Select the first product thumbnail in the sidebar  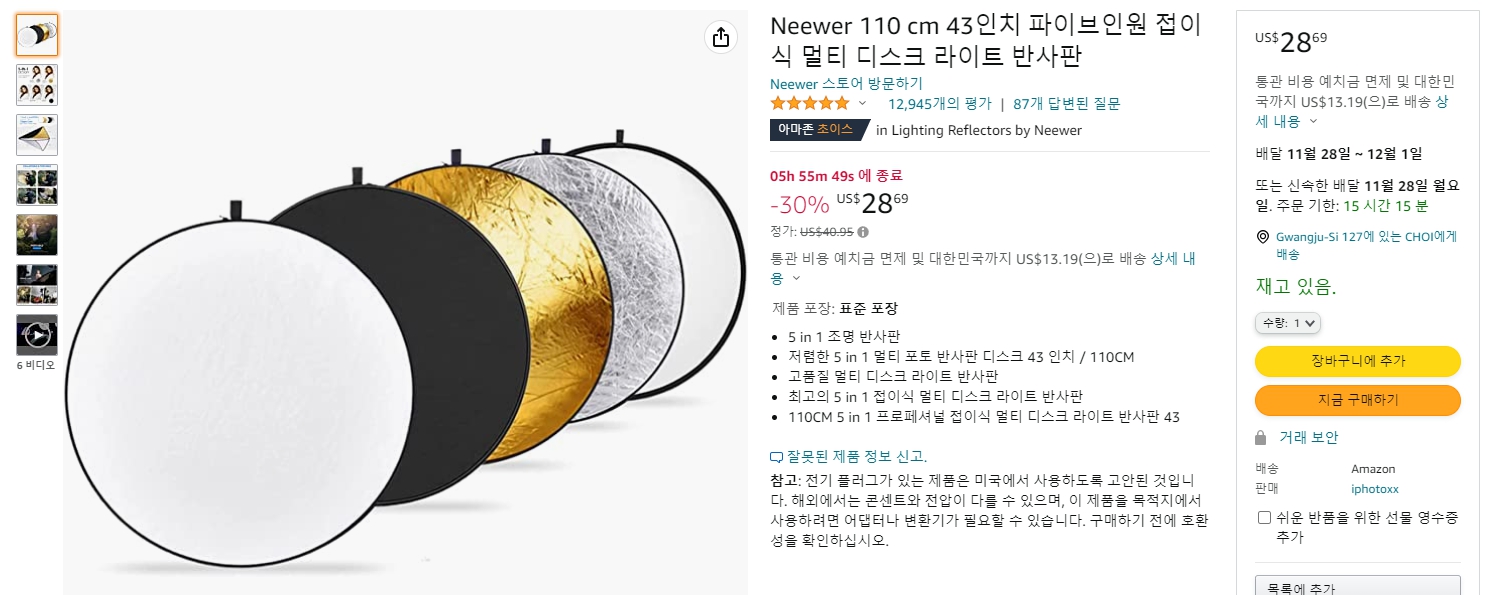pyautogui.click(x=36, y=33)
